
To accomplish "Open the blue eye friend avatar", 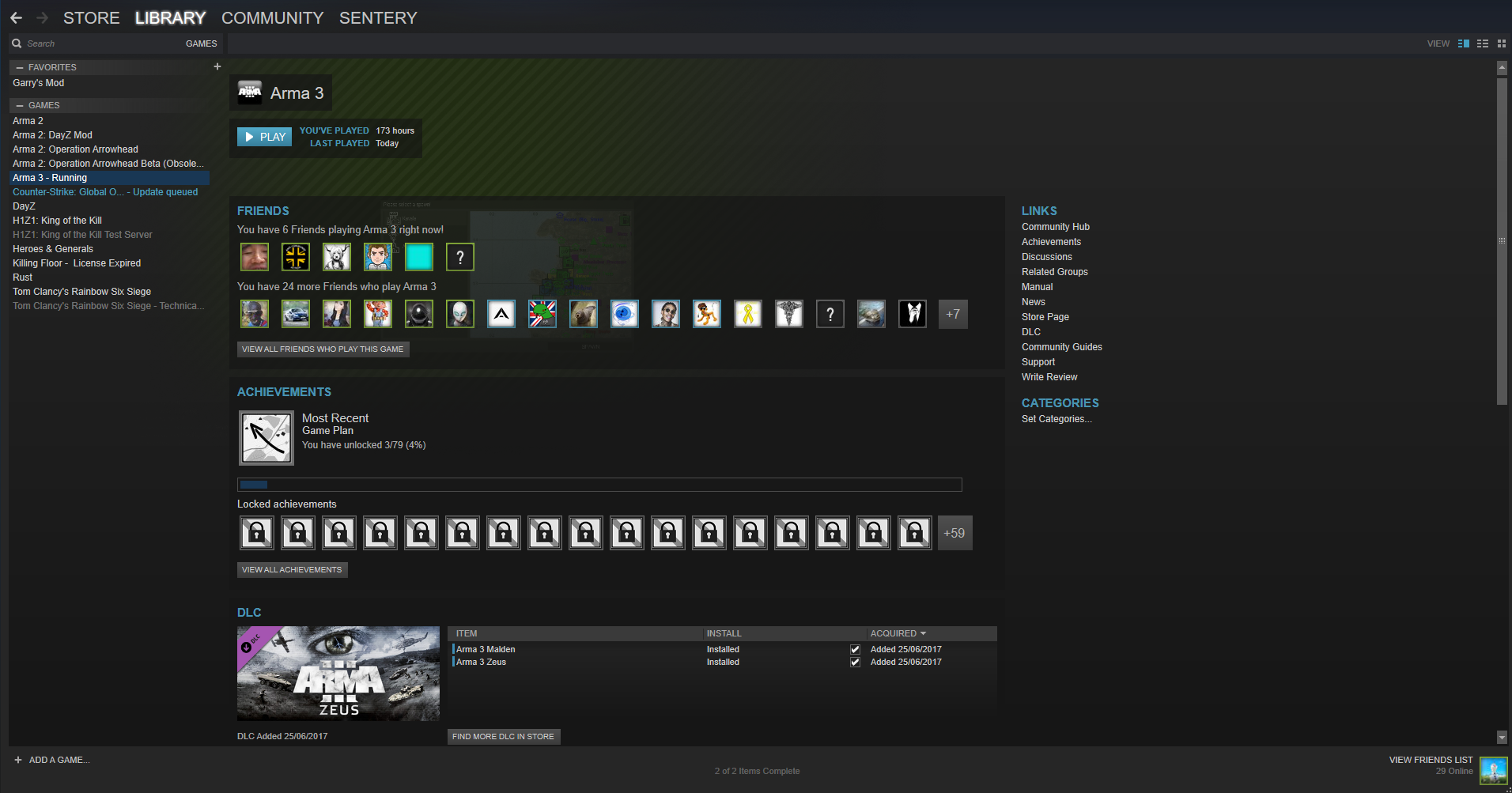I will [625, 314].
